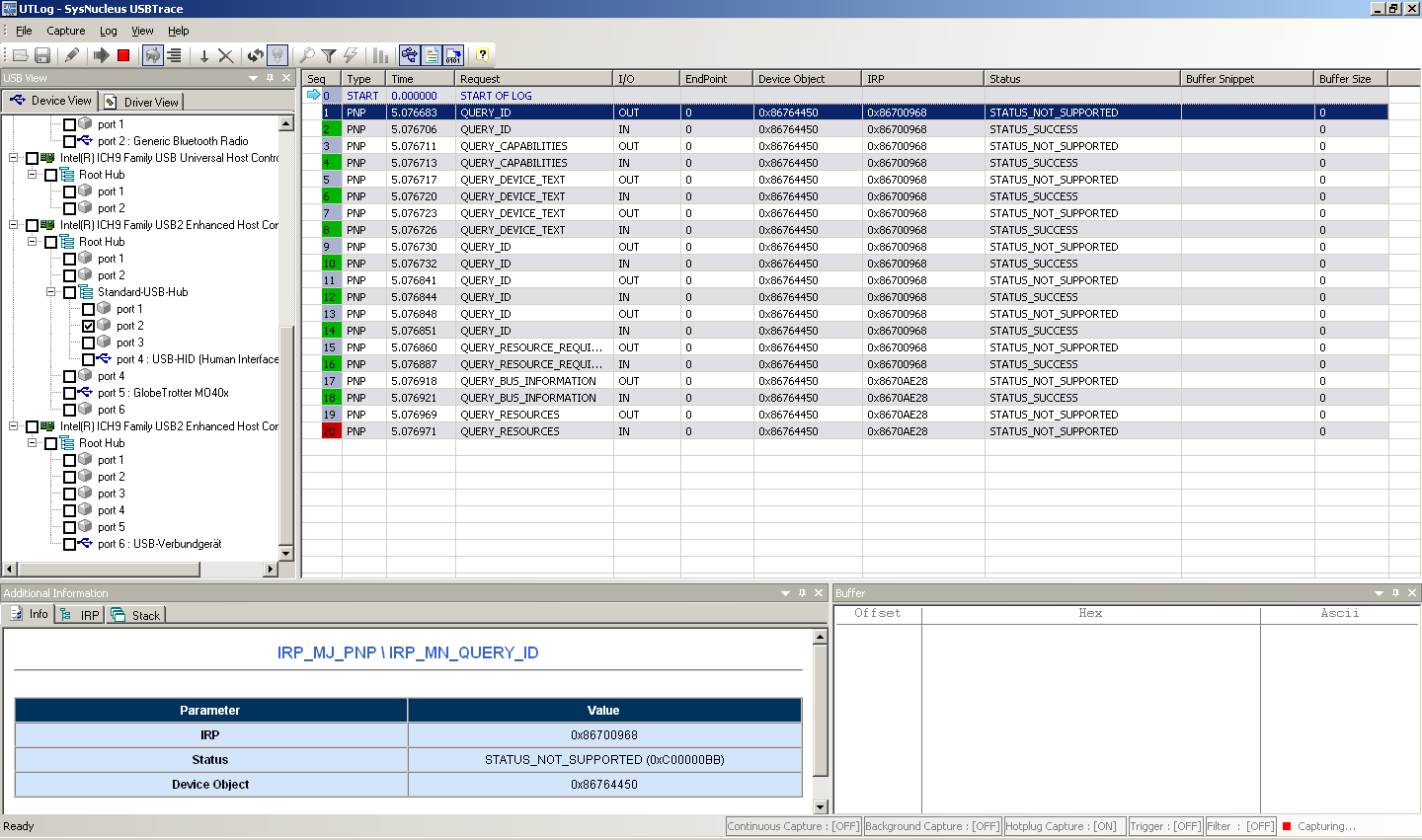Click the red Stop Capture button

[x=123, y=55]
